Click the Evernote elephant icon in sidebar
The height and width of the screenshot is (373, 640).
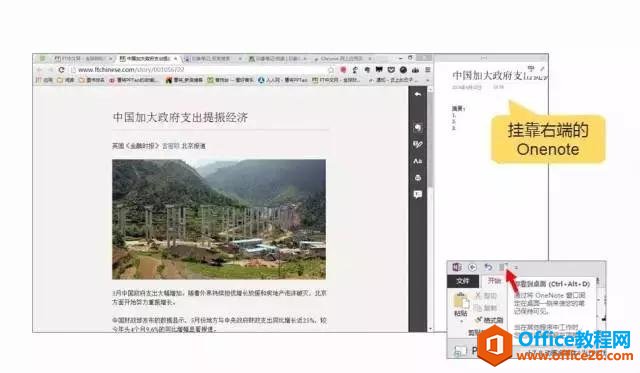click(418, 128)
